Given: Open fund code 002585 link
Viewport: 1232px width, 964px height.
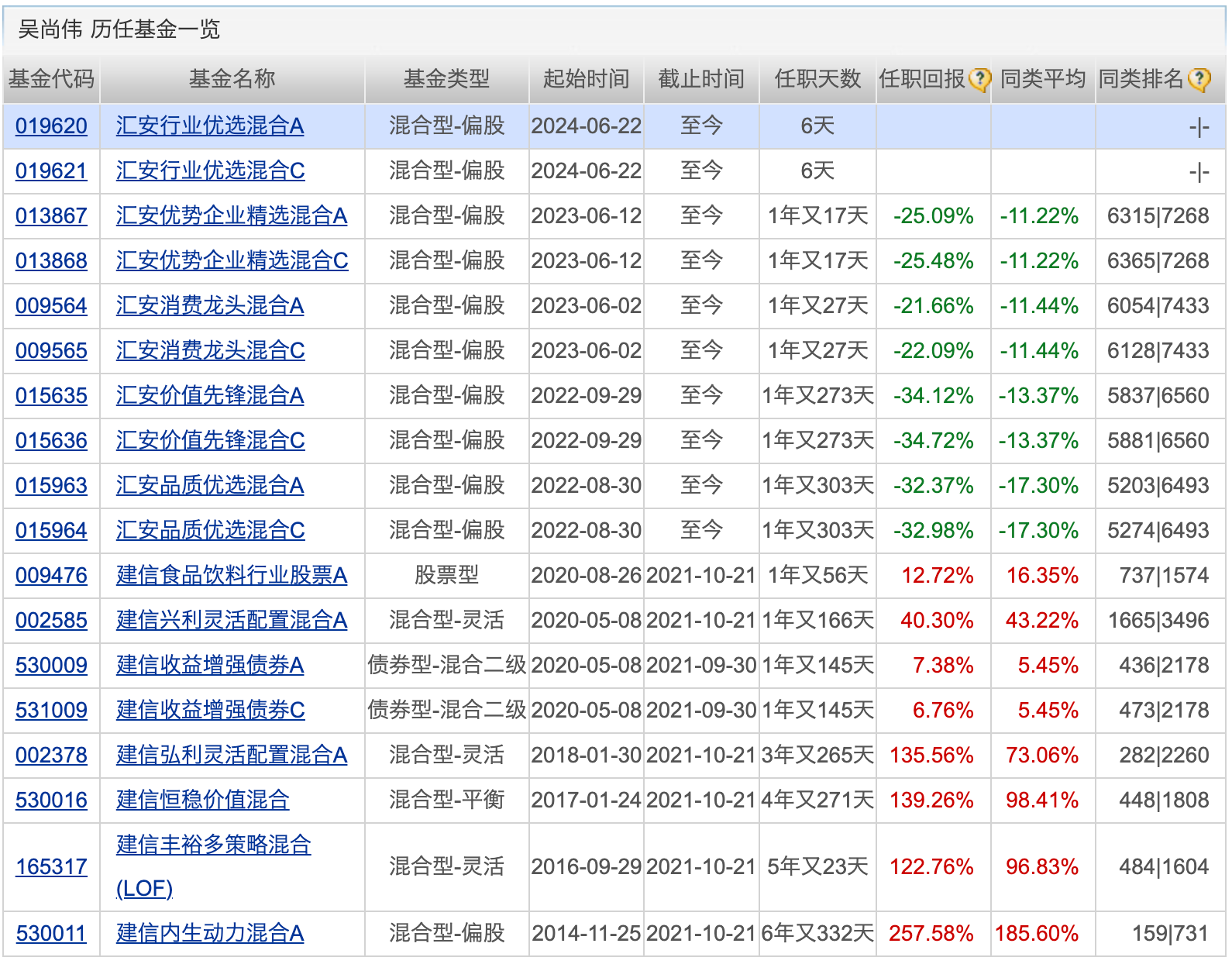Looking at the screenshot, I should pyautogui.click(x=51, y=620).
